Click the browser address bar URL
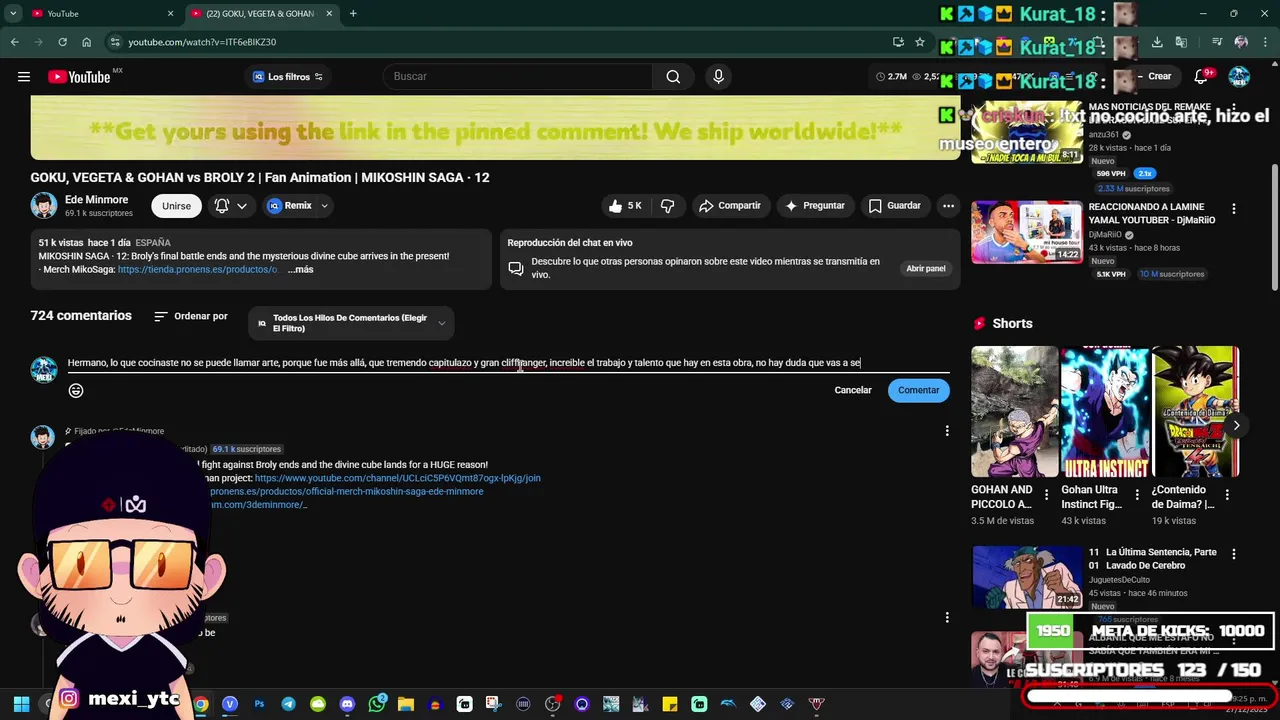This screenshot has height=720, width=1280. pos(202,42)
